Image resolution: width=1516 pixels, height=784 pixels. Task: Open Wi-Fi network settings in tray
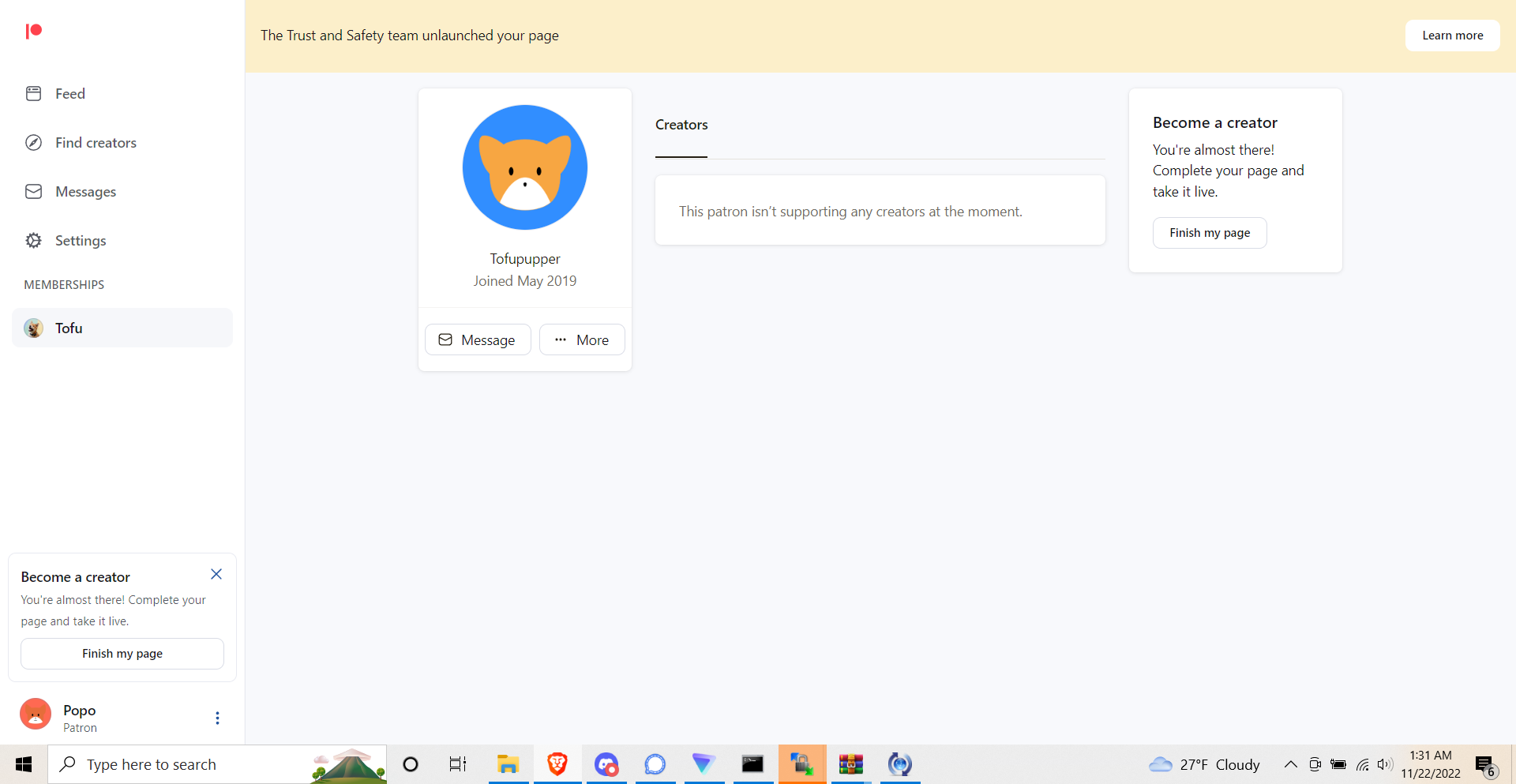point(1363,764)
